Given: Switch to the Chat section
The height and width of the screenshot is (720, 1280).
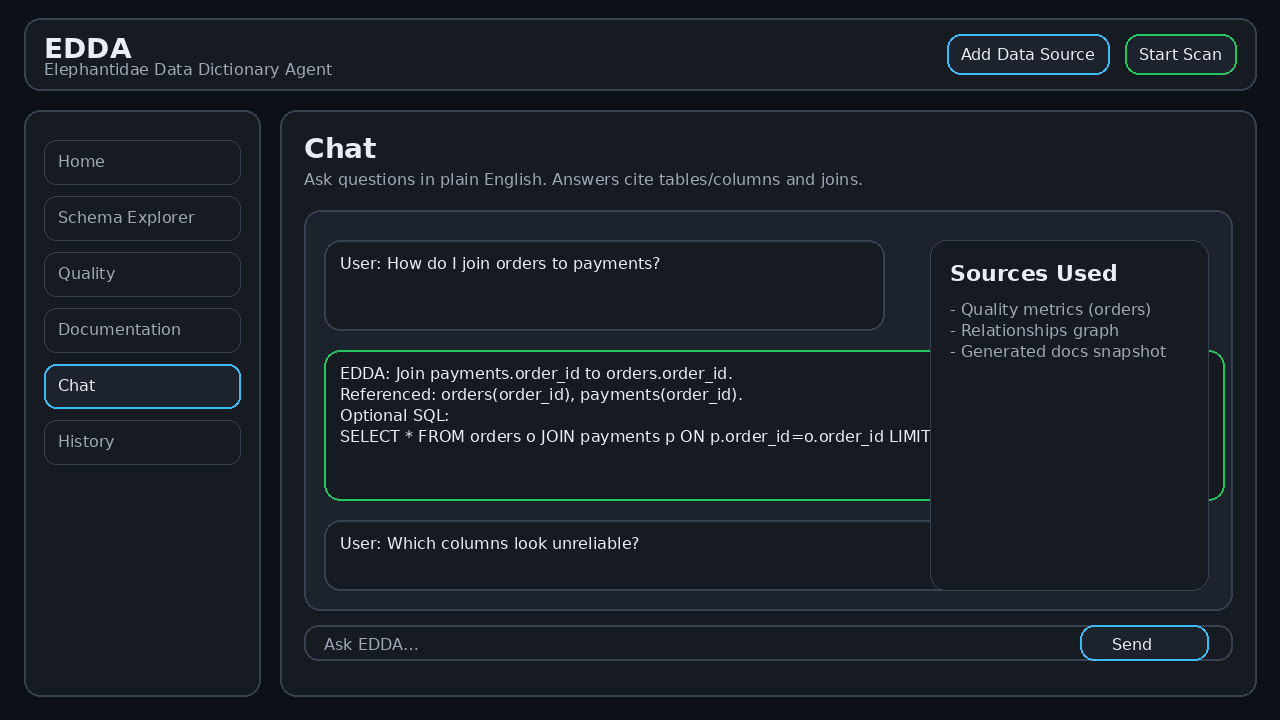Looking at the screenshot, I should [142, 386].
